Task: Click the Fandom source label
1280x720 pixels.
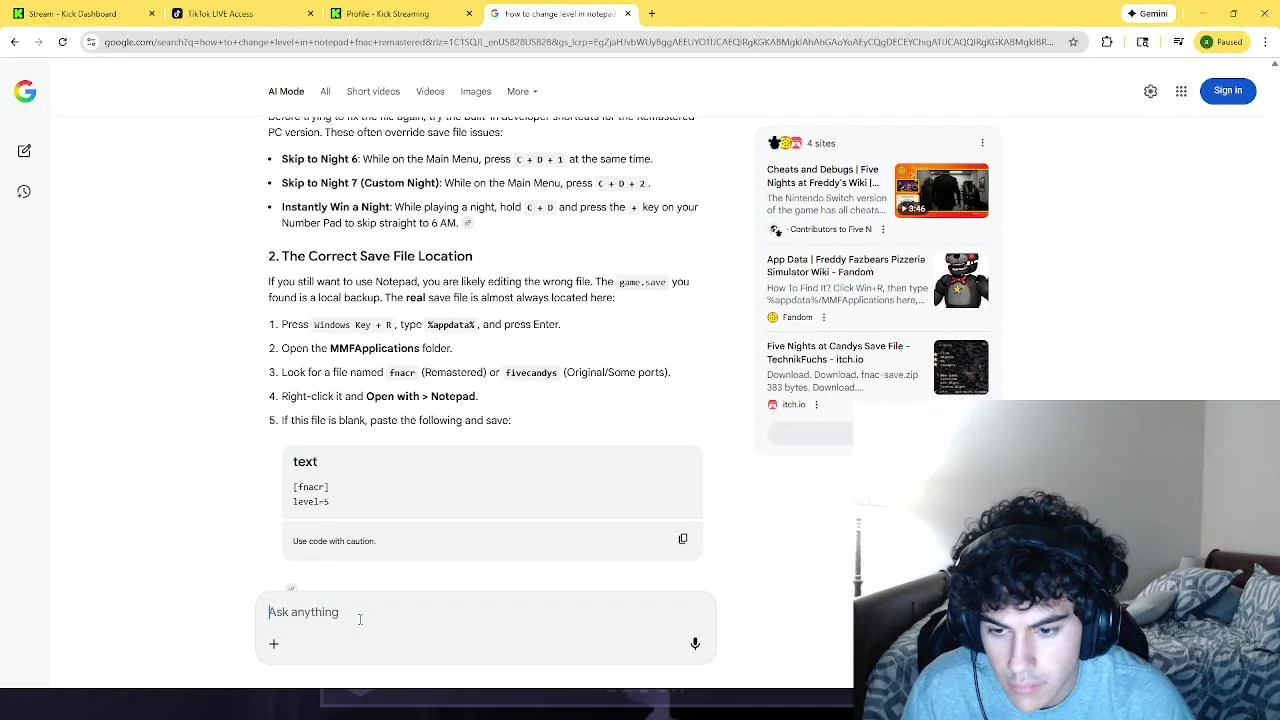Action: pos(797,318)
